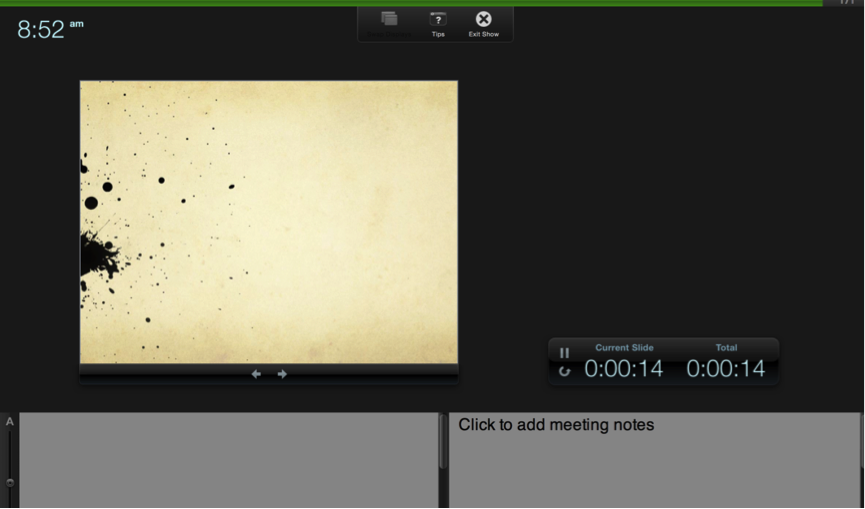Viewport: 865px width, 509px height.
Task: Click the notes text size slider handle
Action: point(10,482)
